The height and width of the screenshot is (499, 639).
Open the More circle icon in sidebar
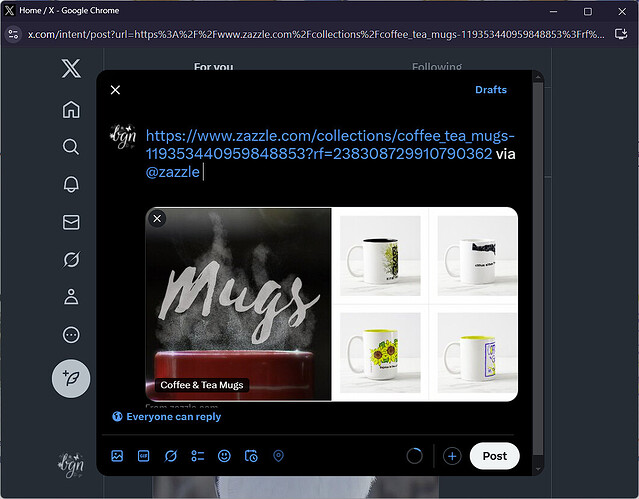71,335
